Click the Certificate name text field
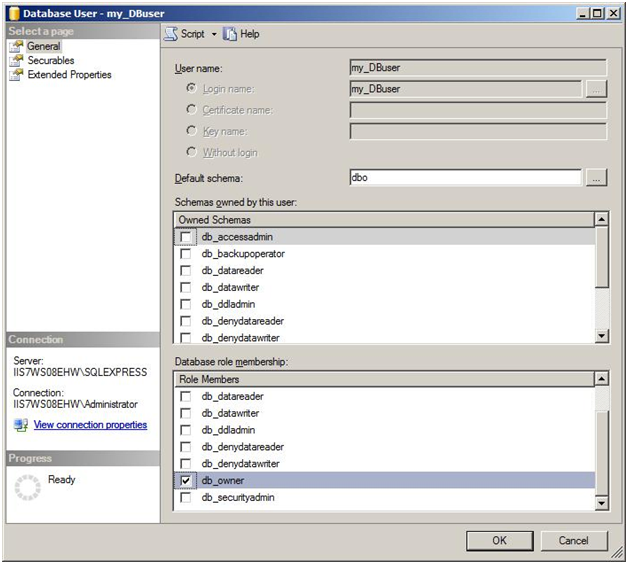This screenshot has width=628, height=564. (x=478, y=110)
